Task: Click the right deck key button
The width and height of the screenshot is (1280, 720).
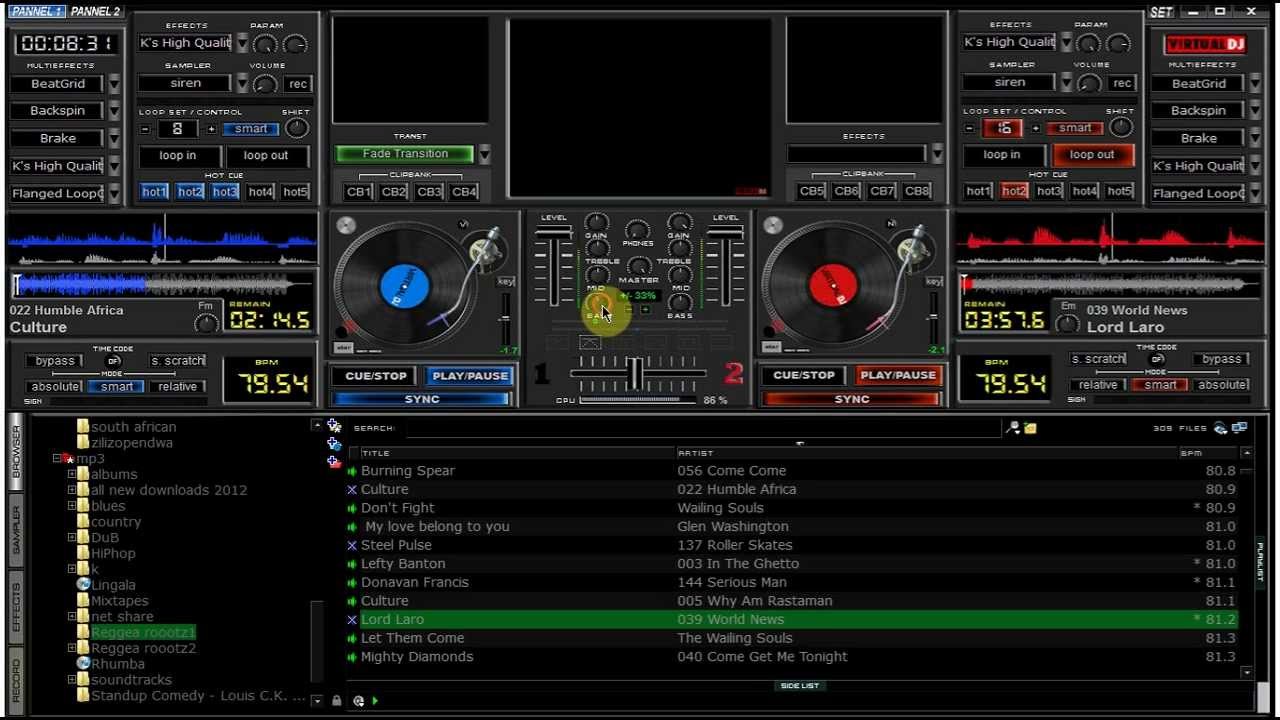Action: point(934,282)
